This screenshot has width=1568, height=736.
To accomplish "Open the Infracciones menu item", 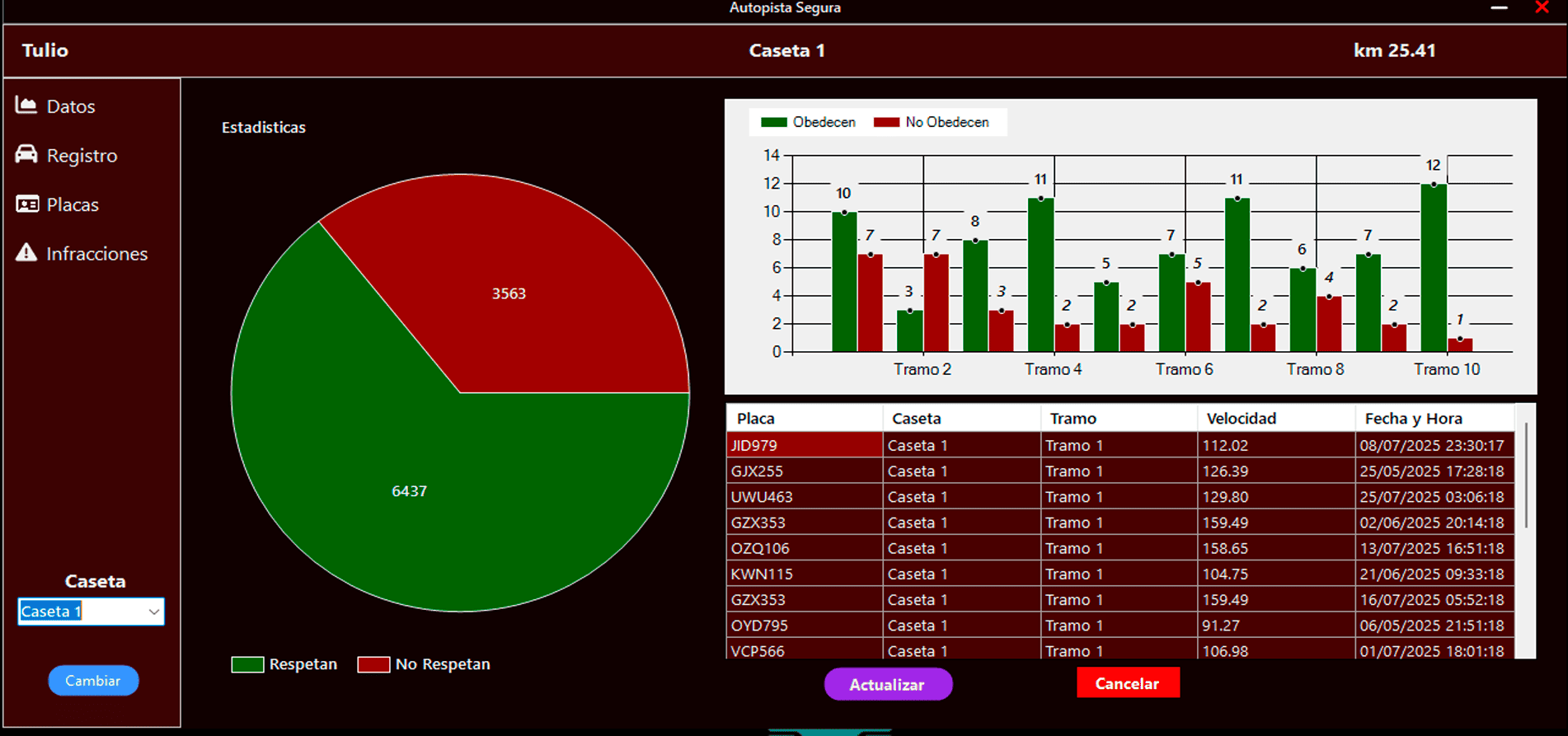I will [x=96, y=254].
